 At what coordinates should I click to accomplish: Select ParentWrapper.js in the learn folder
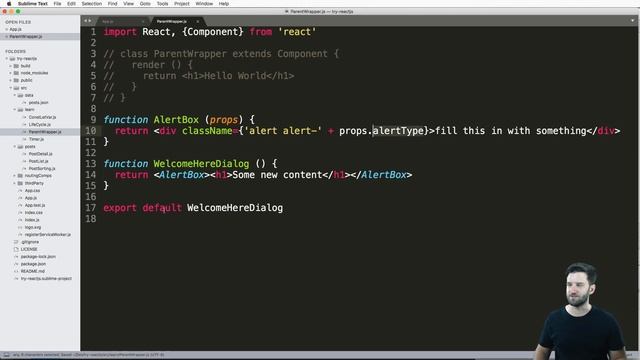point(45,132)
